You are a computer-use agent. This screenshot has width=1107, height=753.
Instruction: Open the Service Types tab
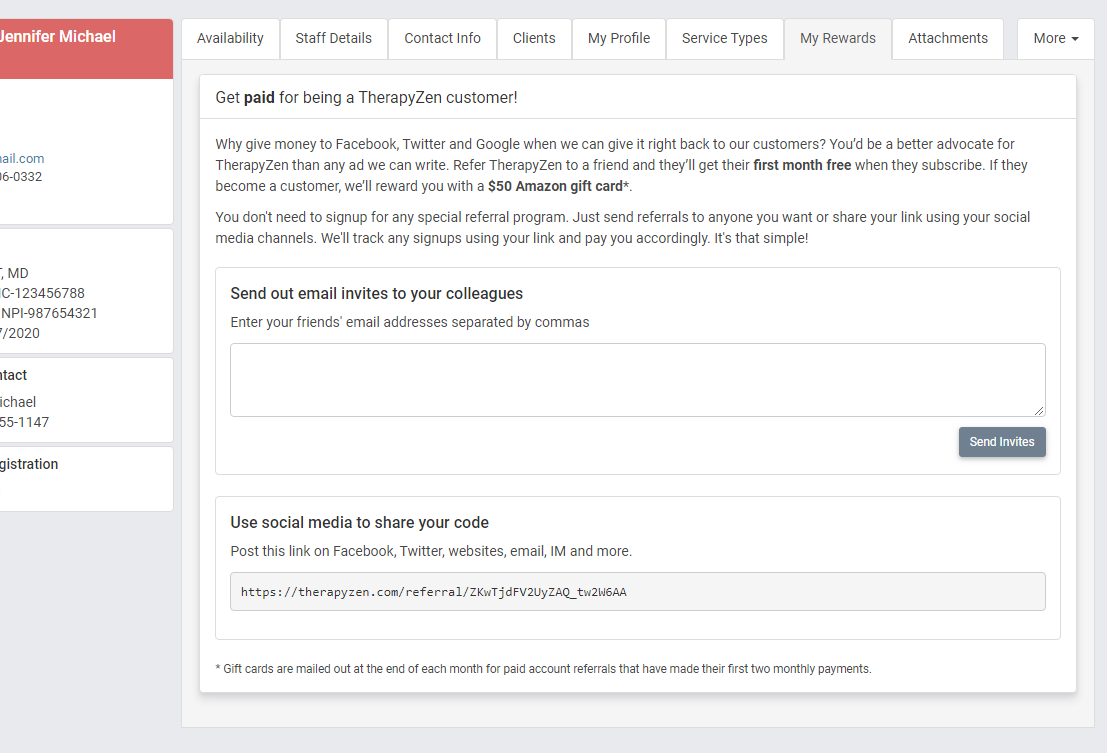click(x=724, y=38)
